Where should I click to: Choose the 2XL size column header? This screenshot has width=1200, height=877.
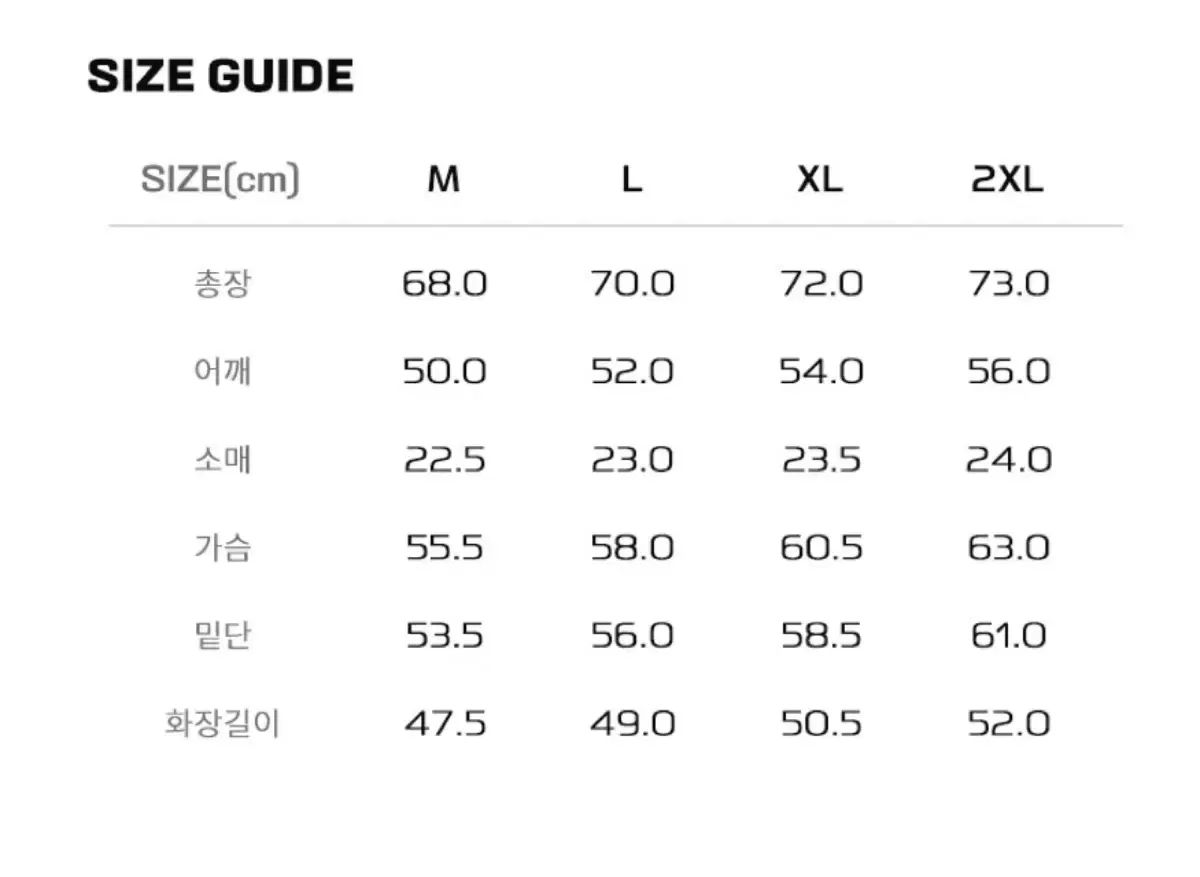tap(1007, 180)
